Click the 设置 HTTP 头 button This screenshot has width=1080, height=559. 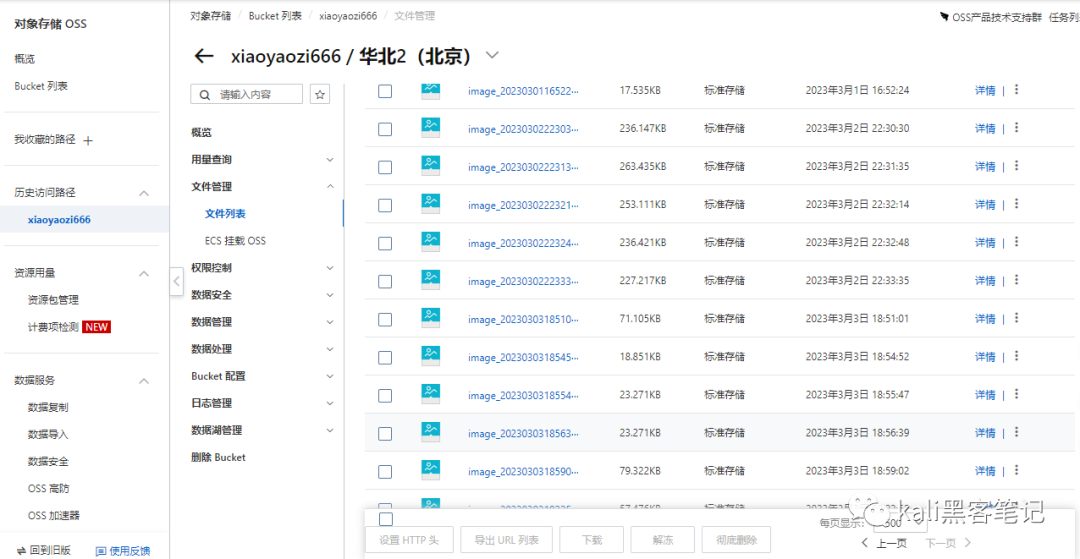click(409, 540)
